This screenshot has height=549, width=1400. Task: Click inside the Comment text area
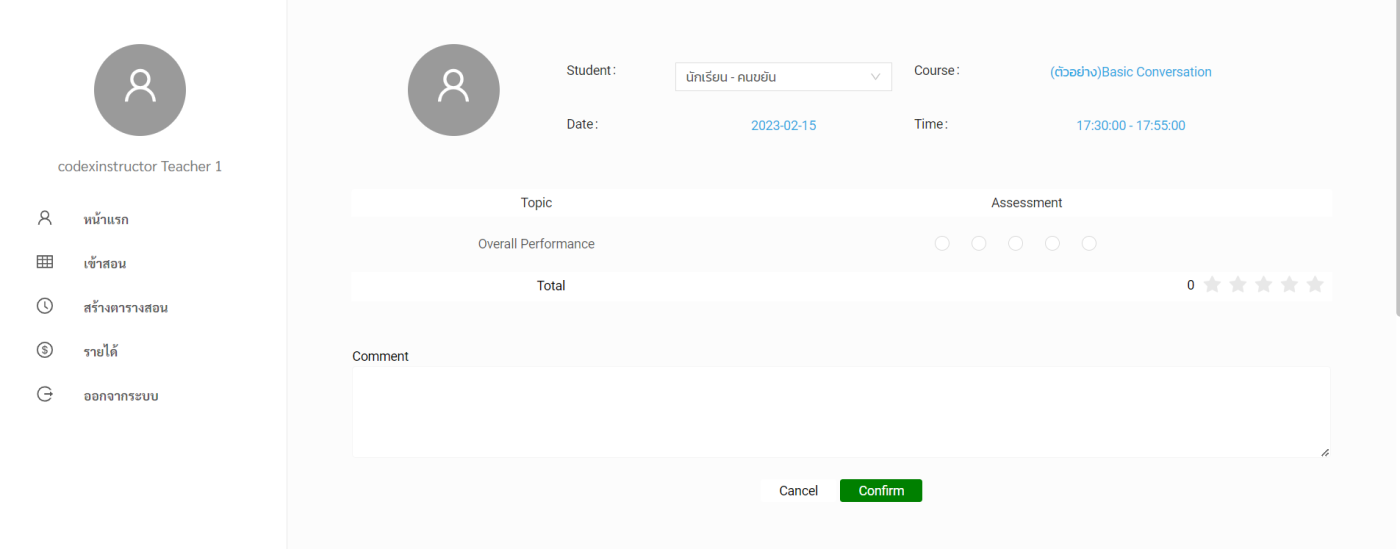pyautogui.click(x=840, y=412)
